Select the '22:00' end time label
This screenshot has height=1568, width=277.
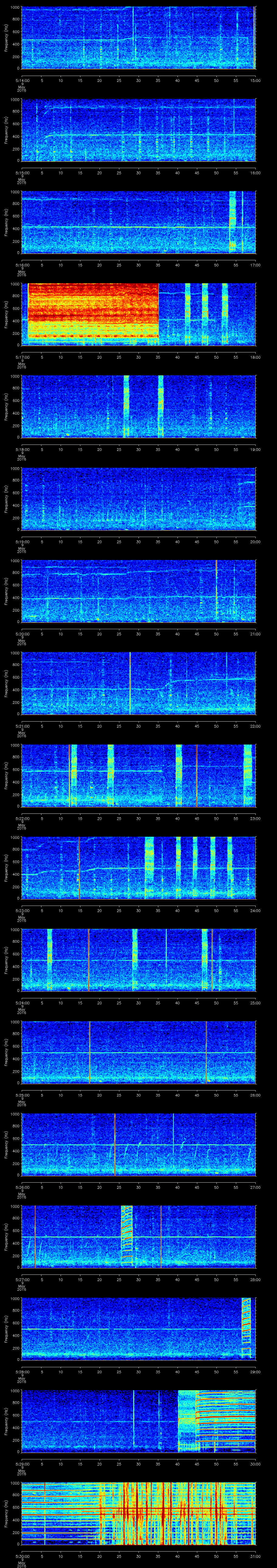[256, 726]
